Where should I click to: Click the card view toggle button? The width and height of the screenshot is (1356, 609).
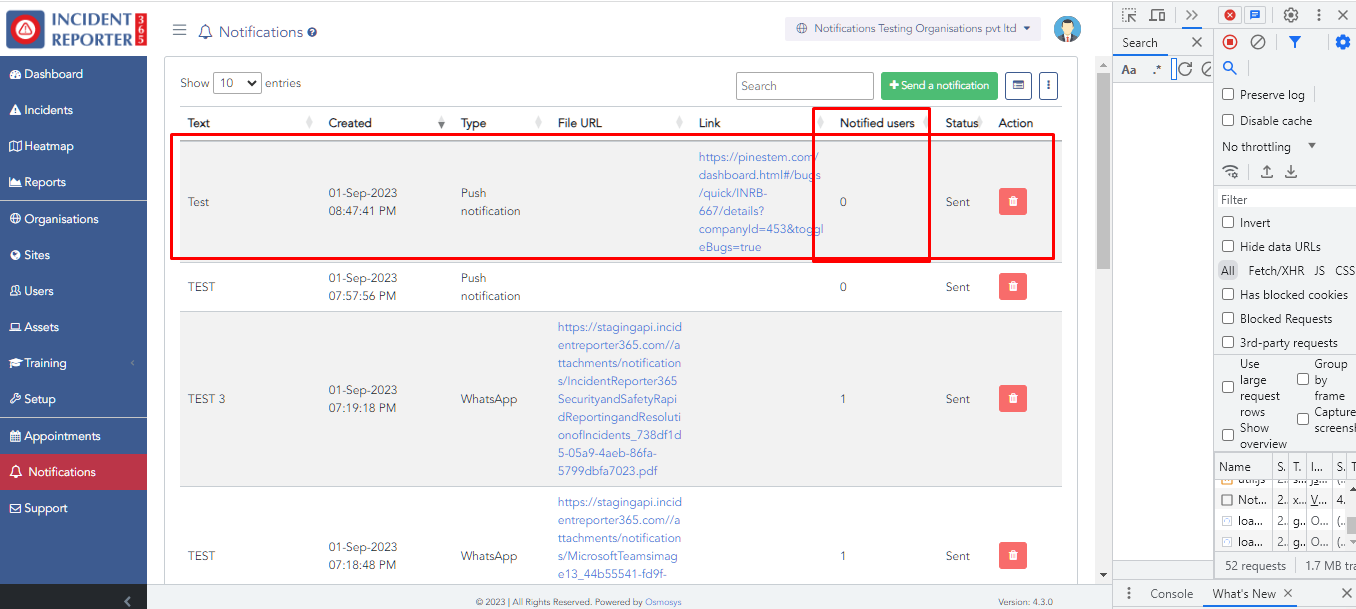click(x=1018, y=86)
